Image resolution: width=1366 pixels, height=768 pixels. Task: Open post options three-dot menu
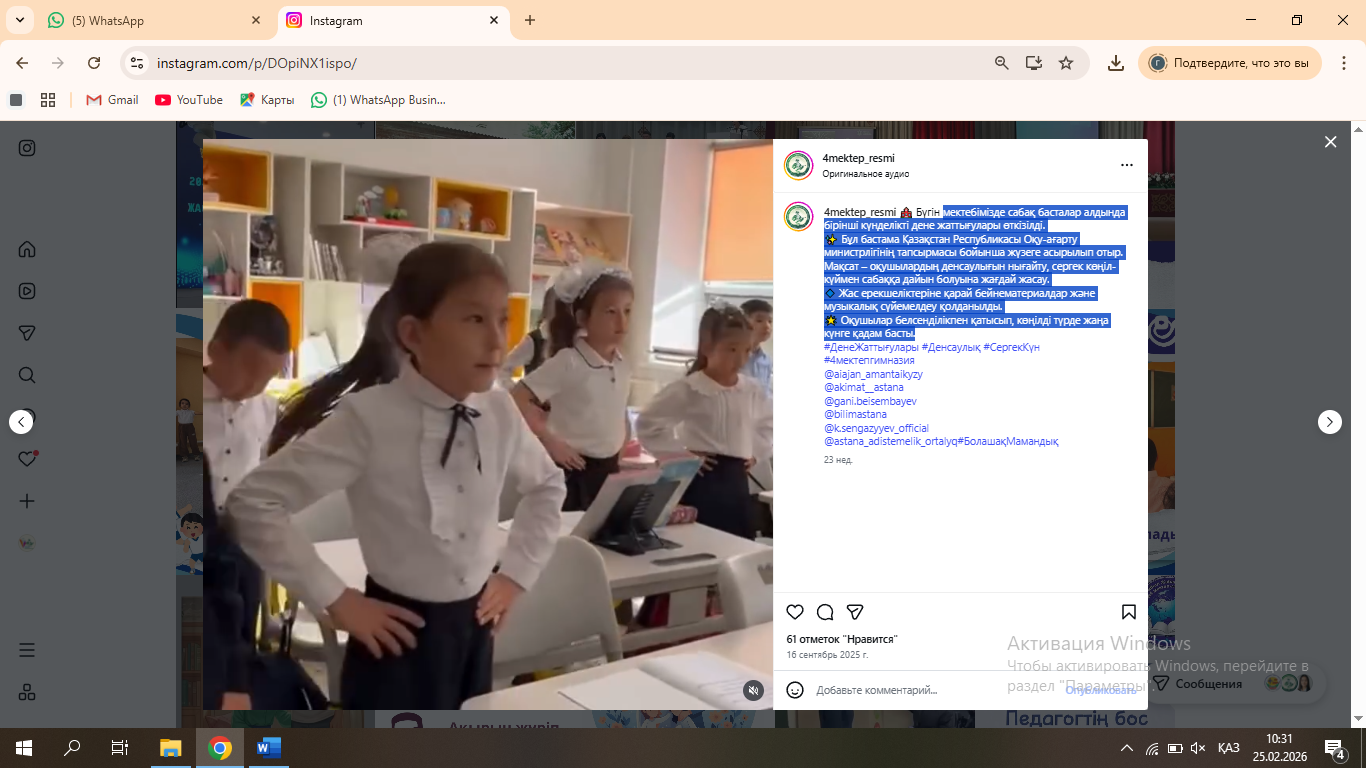click(x=1127, y=165)
